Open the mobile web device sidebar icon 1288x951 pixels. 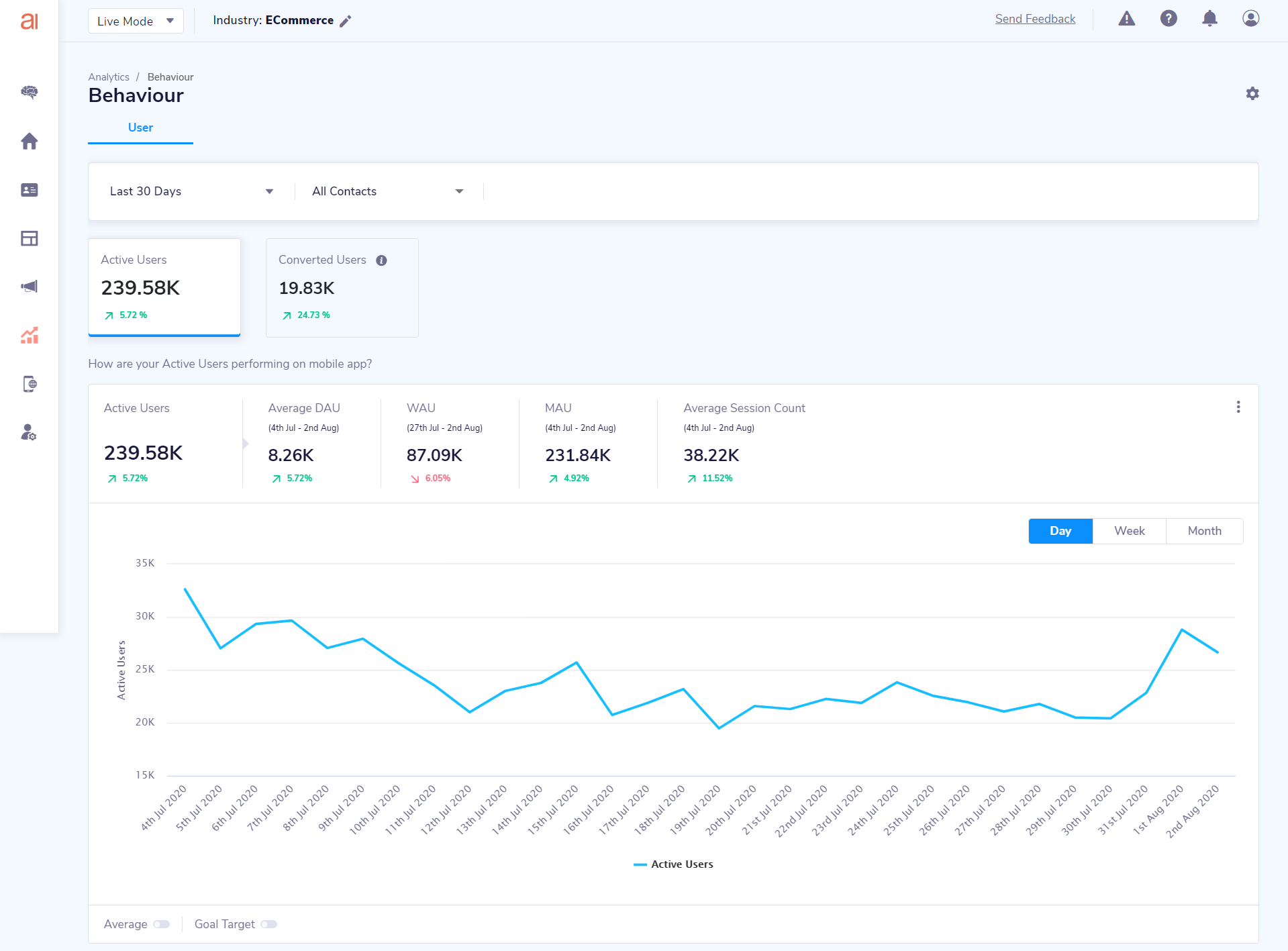(x=29, y=384)
